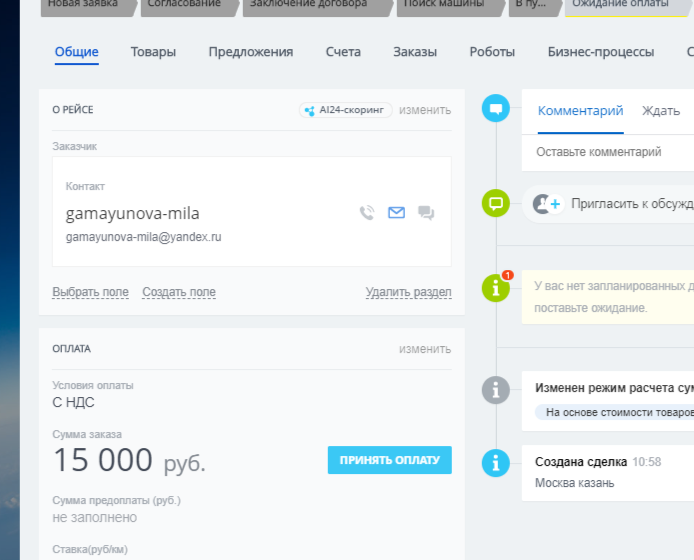Open the Предложения tab
This screenshot has height=560, width=694.
click(251, 52)
